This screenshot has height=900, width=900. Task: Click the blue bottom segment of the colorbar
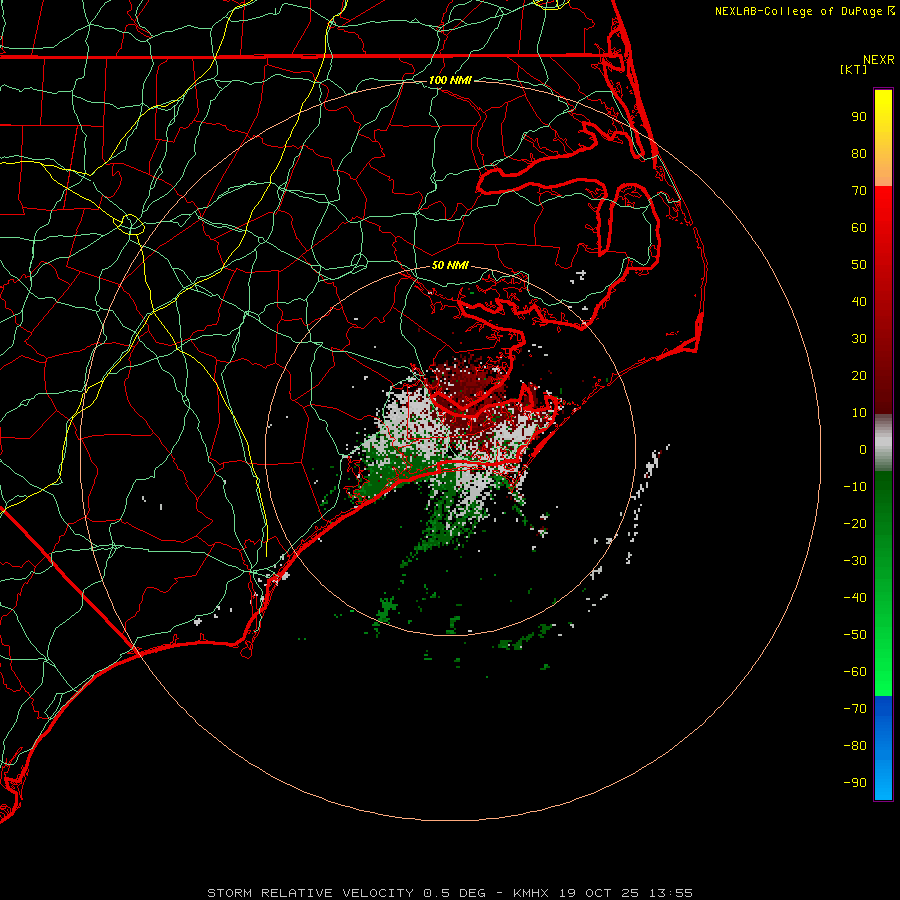pyautogui.click(x=883, y=748)
